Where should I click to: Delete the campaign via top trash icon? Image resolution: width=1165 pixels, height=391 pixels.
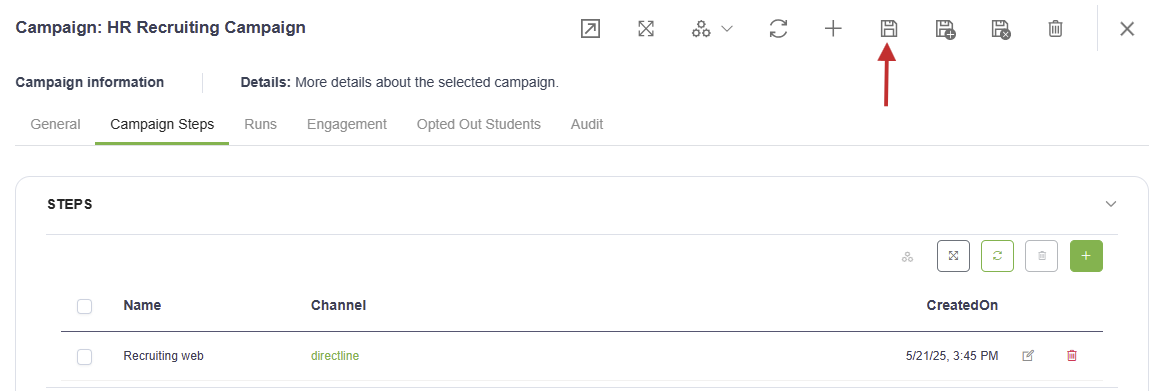tap(1055, 29)
